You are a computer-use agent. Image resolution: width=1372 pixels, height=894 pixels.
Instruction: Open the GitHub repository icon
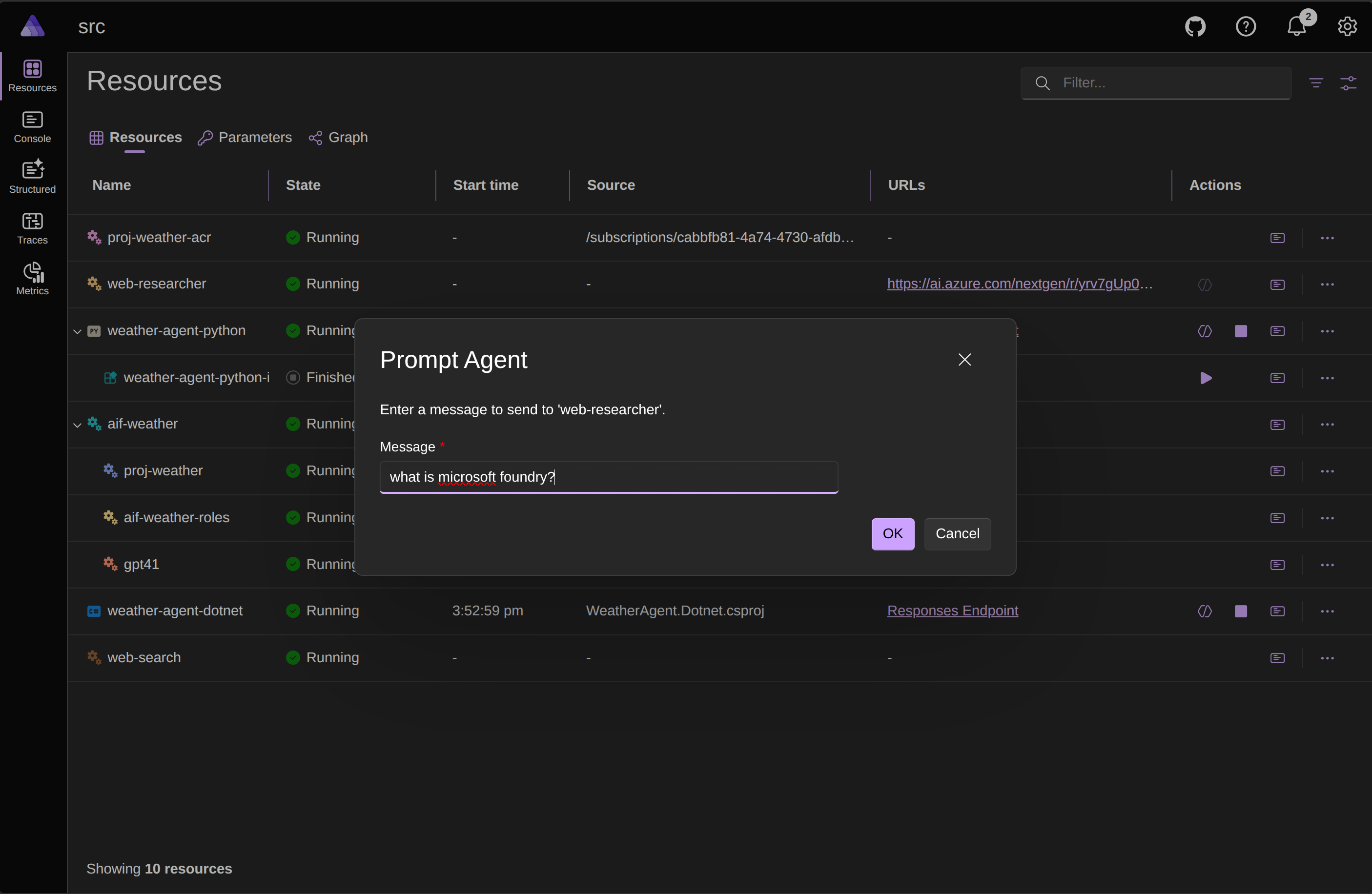pyautogui.click(x=1195, y=26)
